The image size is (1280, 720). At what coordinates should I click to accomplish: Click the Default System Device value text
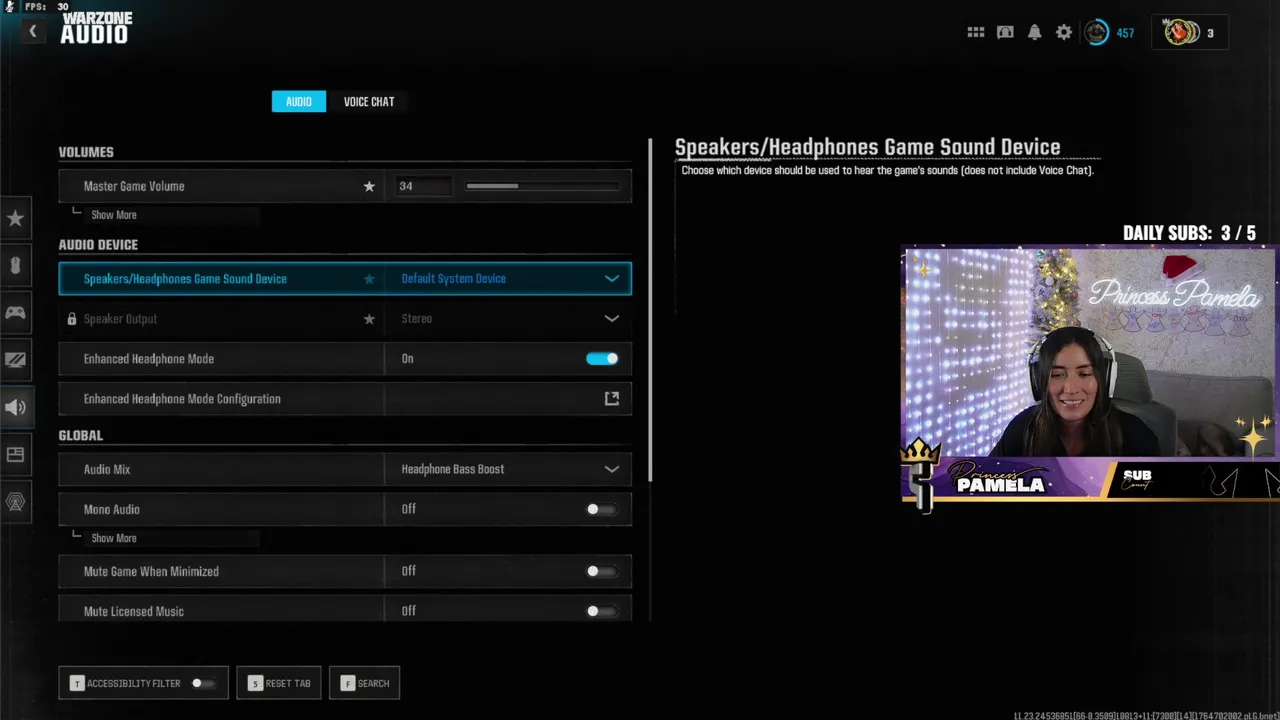coord(454,279)
